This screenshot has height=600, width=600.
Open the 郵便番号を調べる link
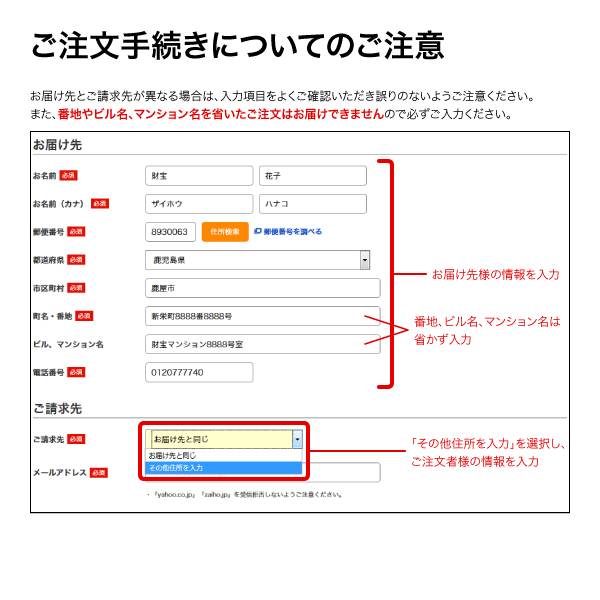[292, 232]
